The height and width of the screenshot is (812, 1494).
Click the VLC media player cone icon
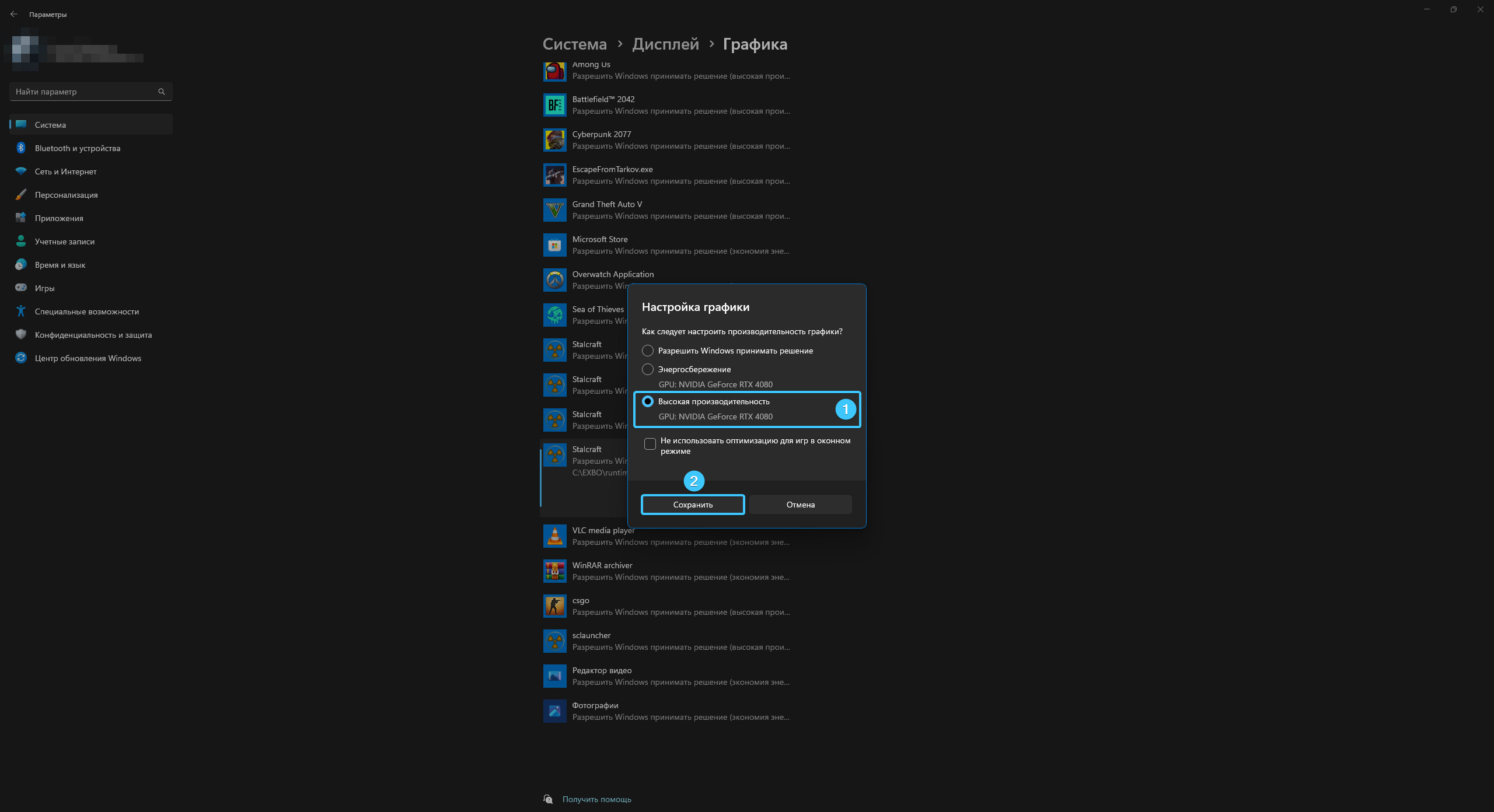pos(554,536)
